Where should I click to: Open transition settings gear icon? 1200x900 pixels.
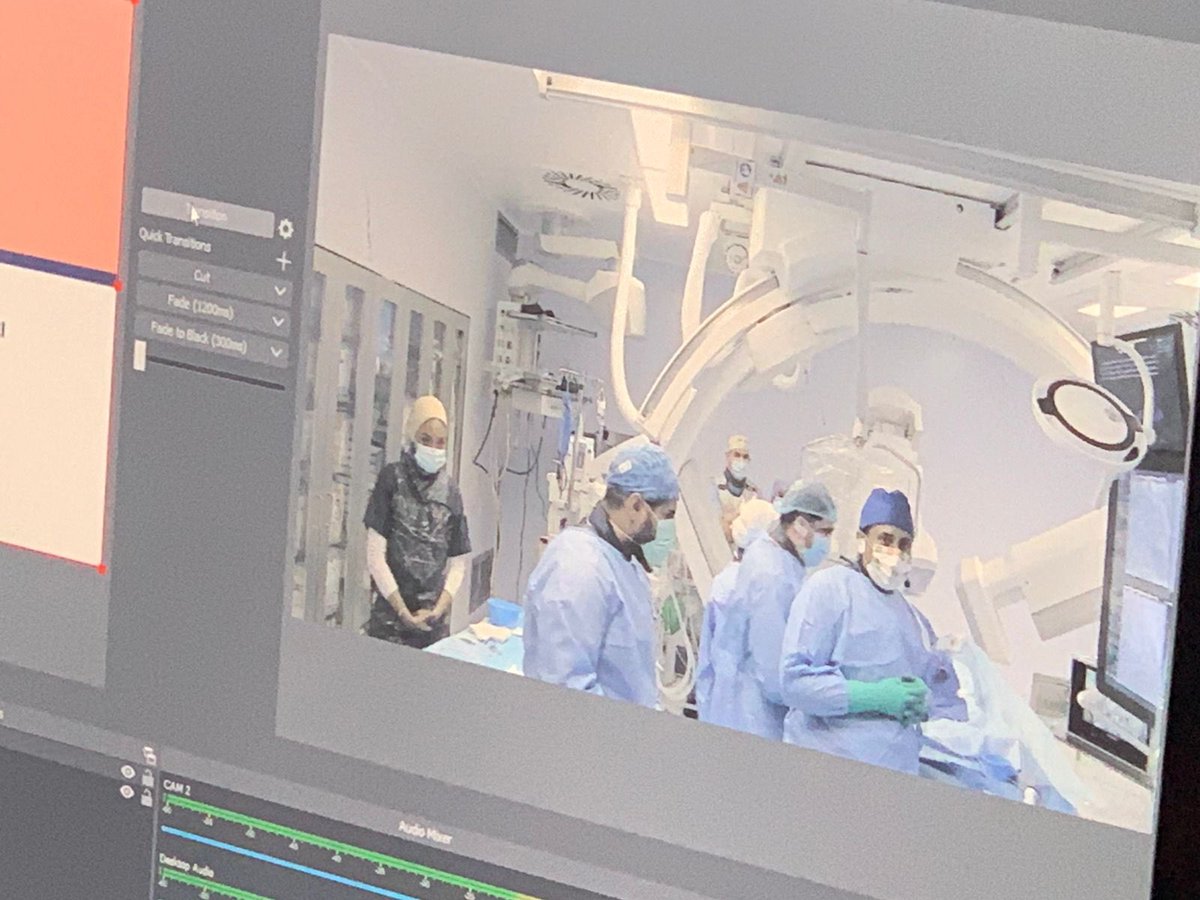(x=285, y=230)
